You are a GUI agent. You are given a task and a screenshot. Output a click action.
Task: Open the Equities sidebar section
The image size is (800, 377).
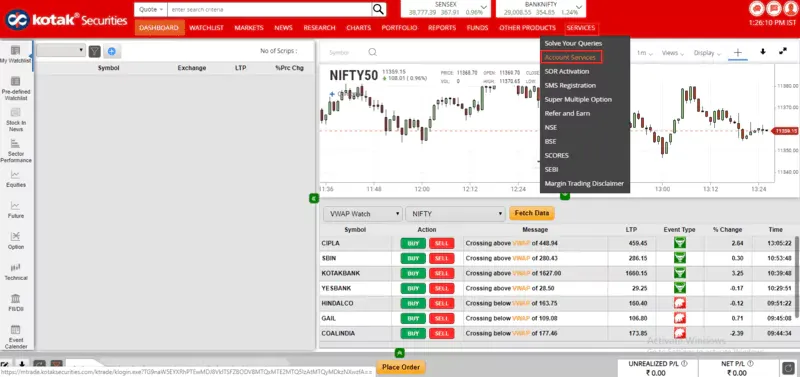click(x=15, y=179)
